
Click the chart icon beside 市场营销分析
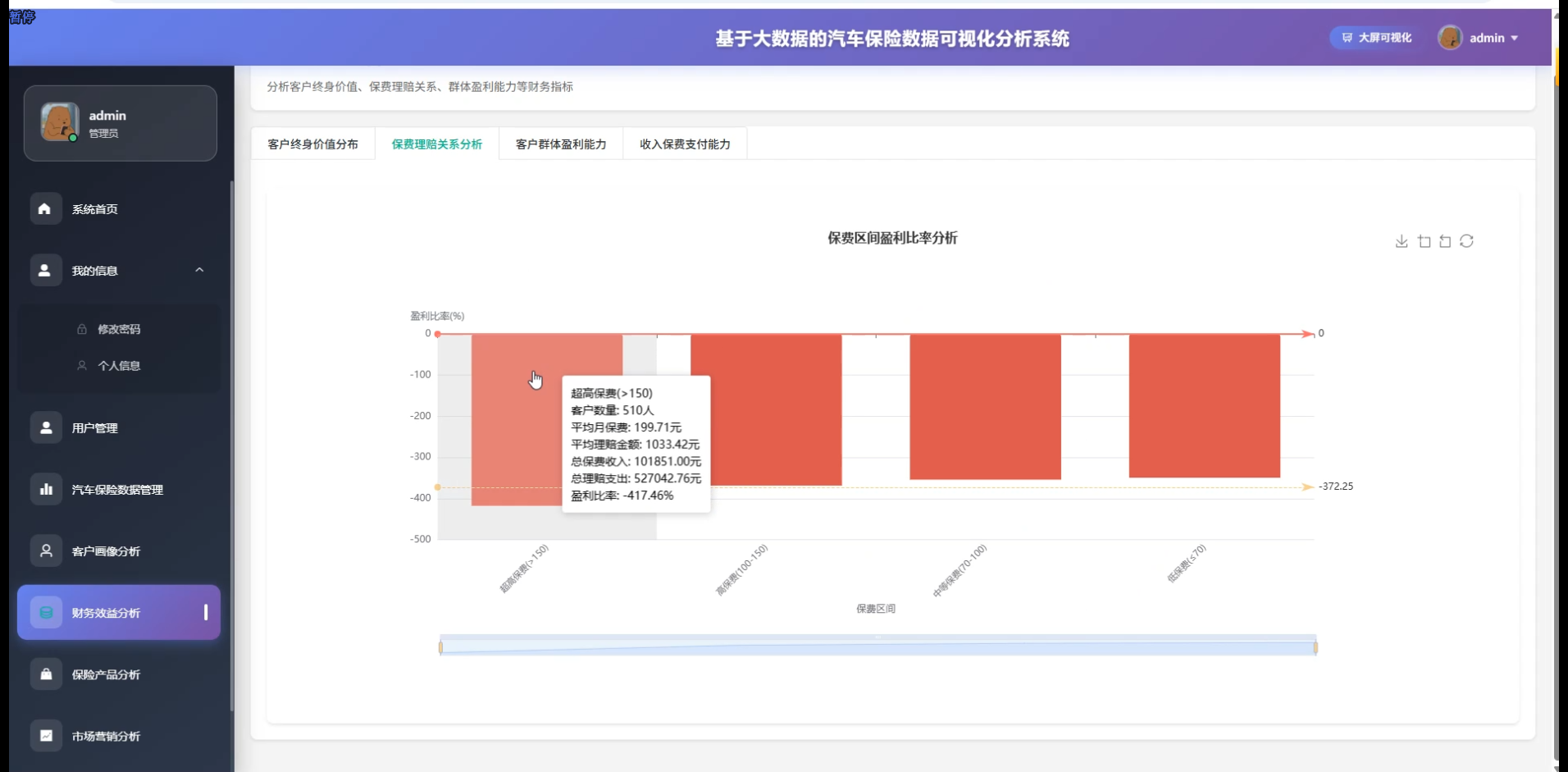(46, 736)
